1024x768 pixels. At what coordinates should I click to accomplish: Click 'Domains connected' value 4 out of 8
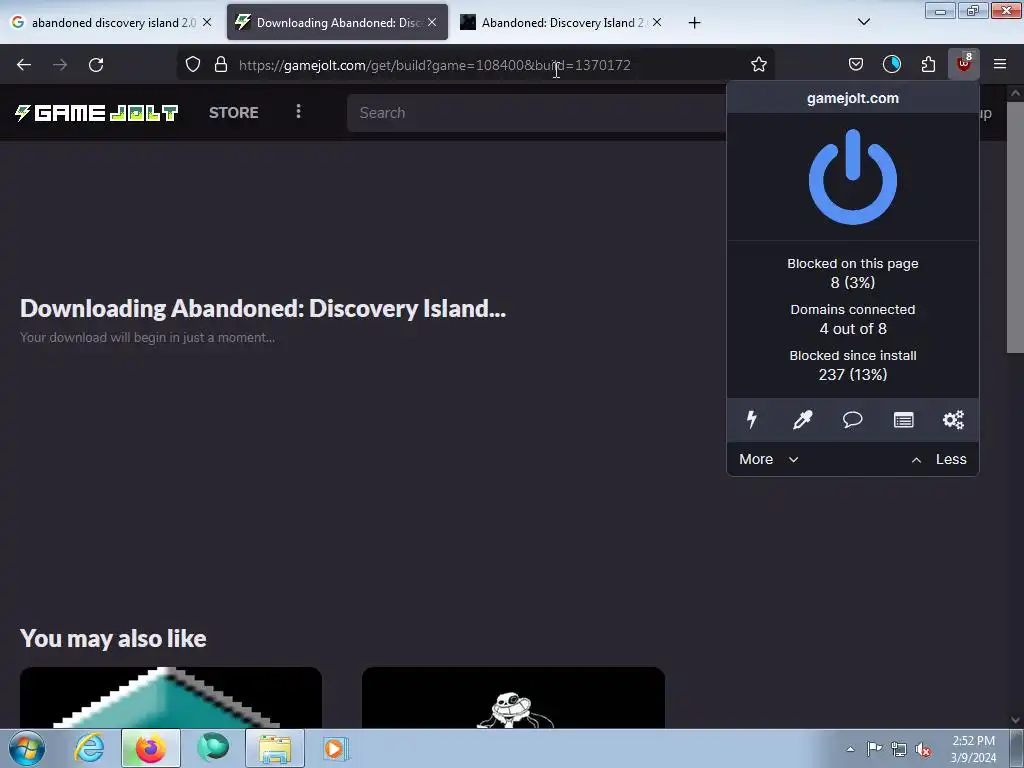pyautogui.click(x=852, y=328)
